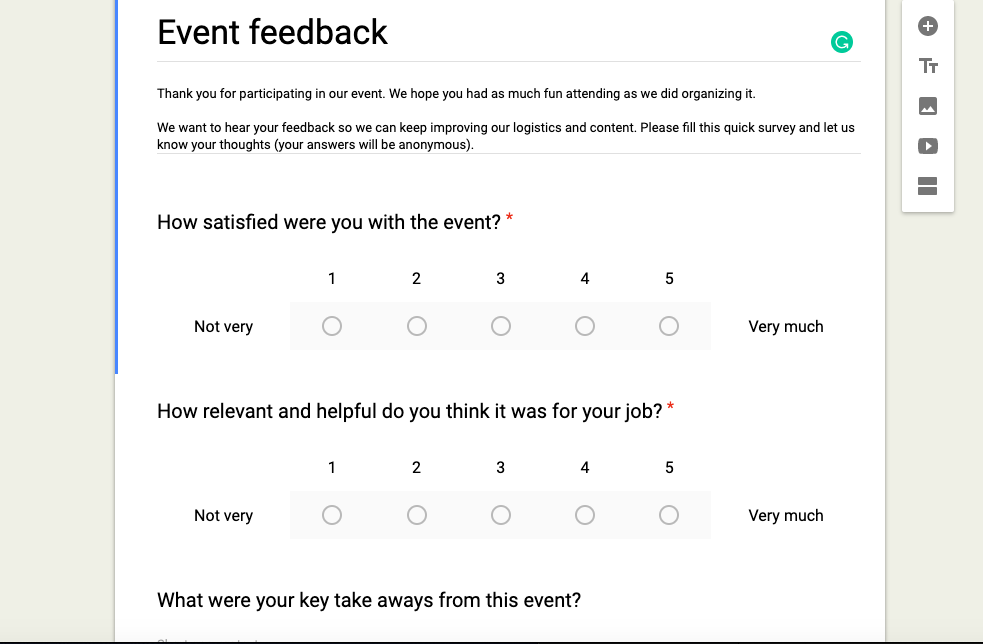Choose rating 1 for job relevance question
Screen dimensions: 983x644
[332, 515]
